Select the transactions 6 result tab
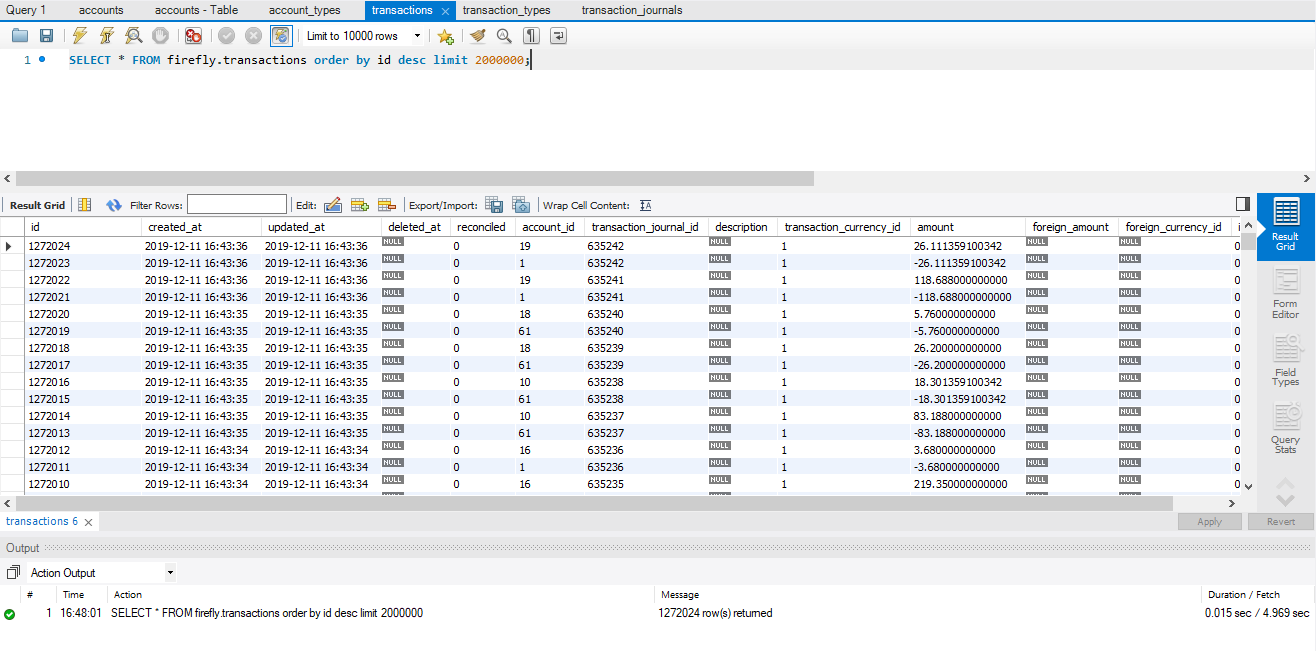 coord(41,521)
